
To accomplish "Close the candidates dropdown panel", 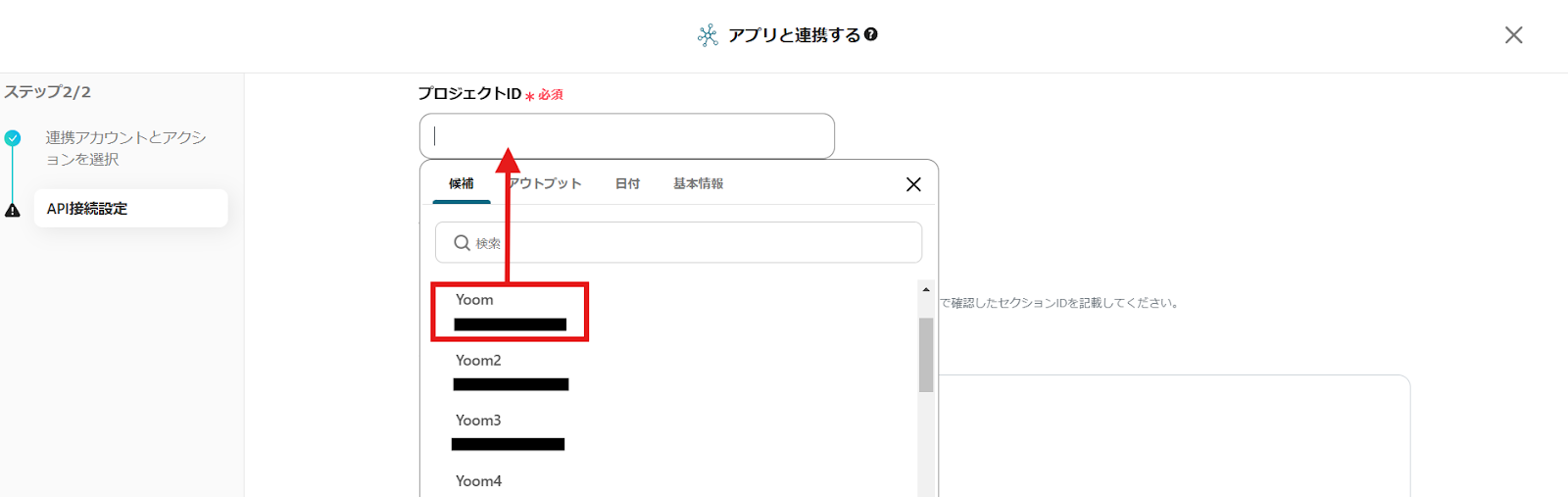I will click(913, 184).
